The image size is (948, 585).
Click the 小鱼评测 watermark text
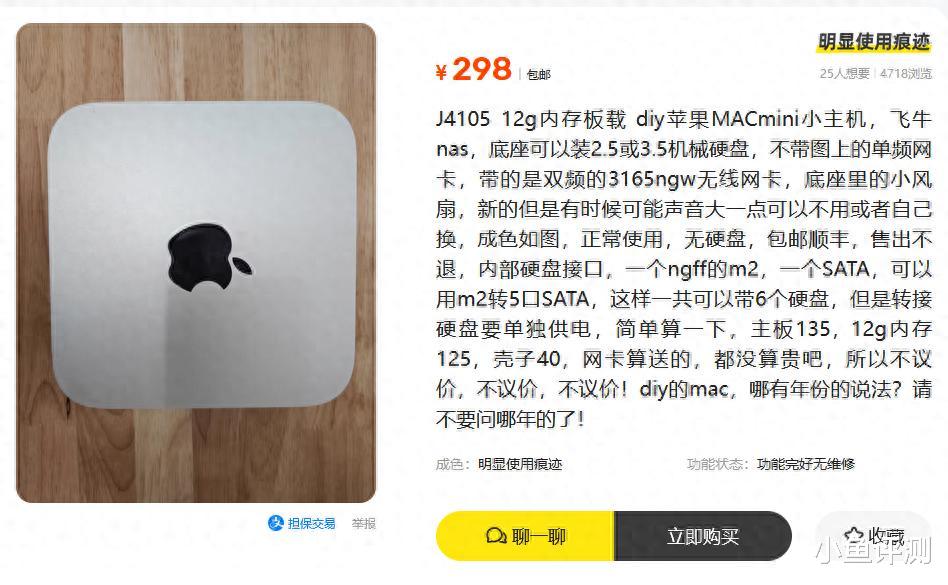tap(873, 550)
